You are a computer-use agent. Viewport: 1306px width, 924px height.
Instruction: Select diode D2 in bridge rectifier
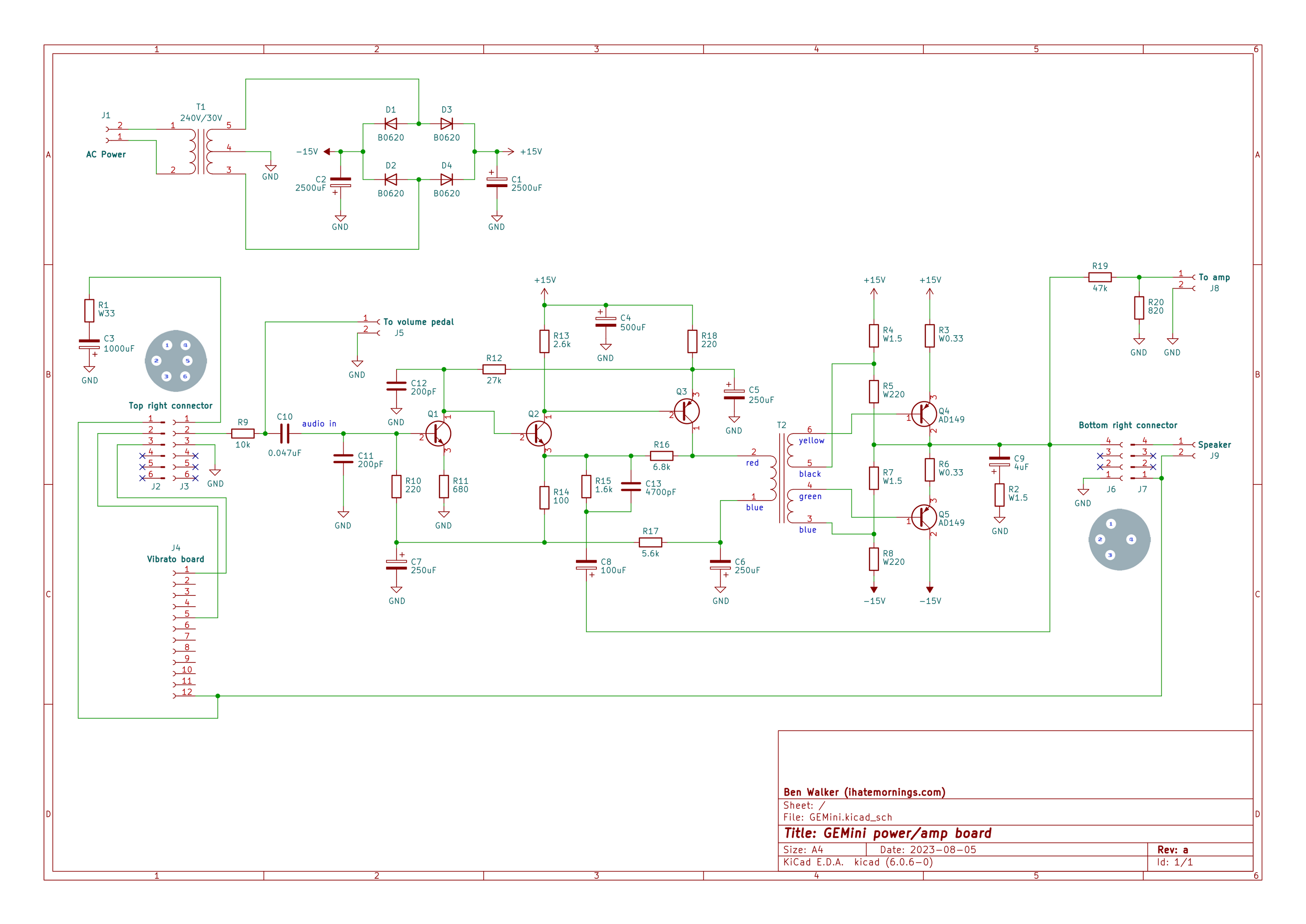point(391,179)
